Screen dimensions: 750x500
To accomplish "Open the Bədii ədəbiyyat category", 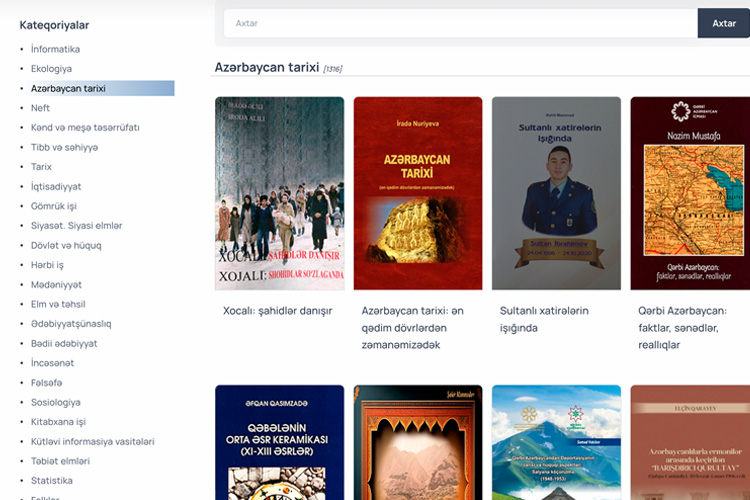I will click(x=64, y=343).
